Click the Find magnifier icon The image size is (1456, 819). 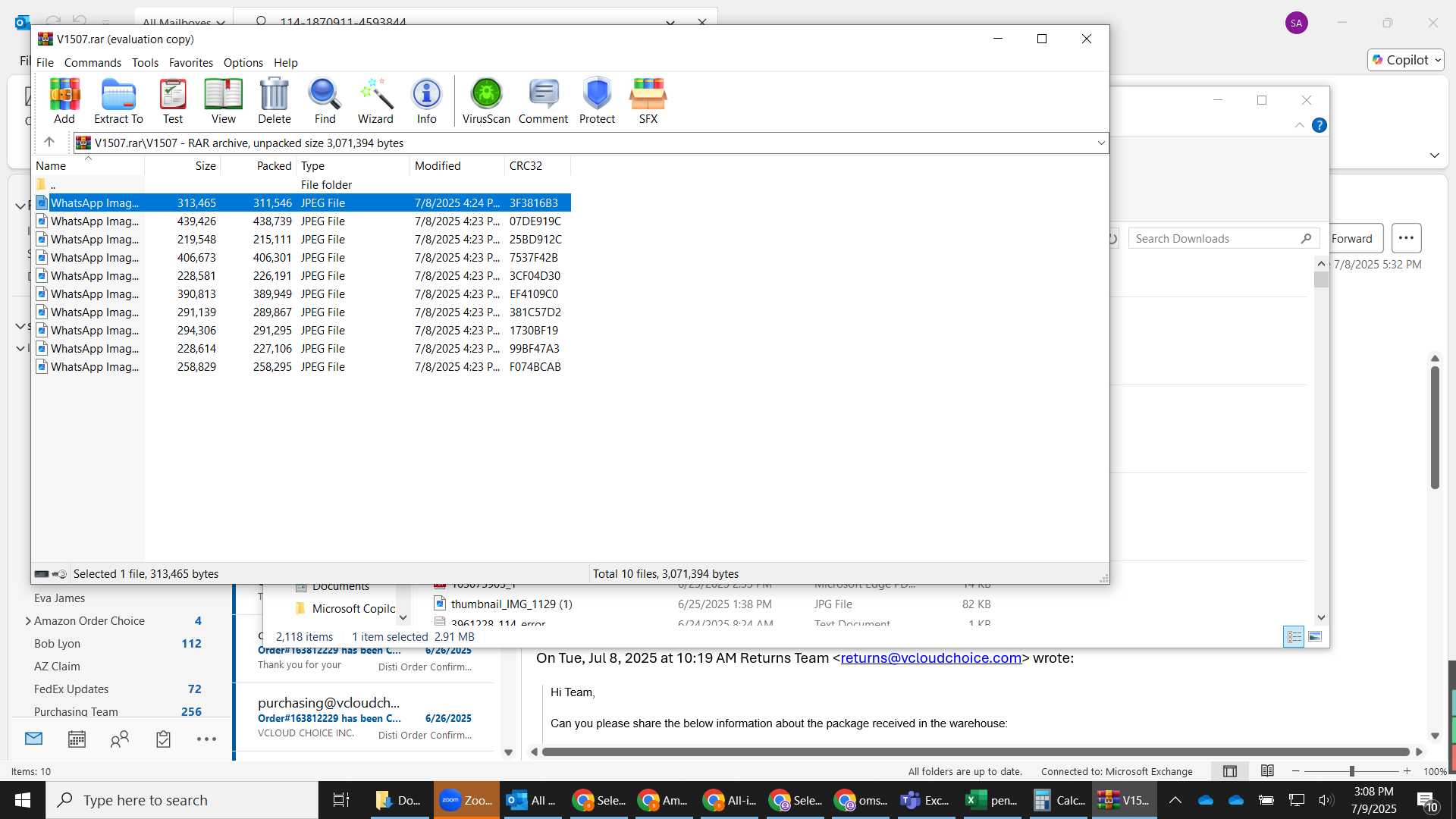coord(325,100)
